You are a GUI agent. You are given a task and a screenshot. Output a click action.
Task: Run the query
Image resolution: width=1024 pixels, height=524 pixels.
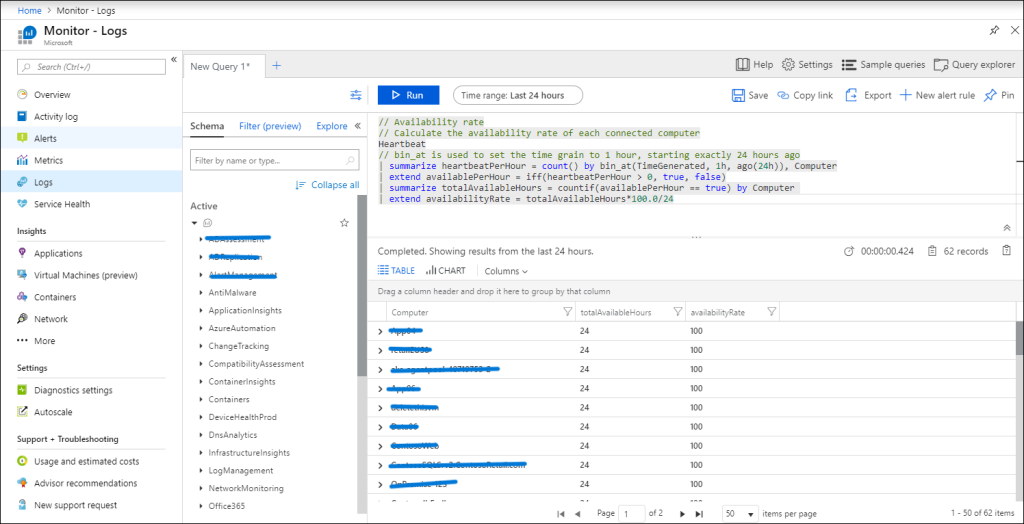point(408,95)
